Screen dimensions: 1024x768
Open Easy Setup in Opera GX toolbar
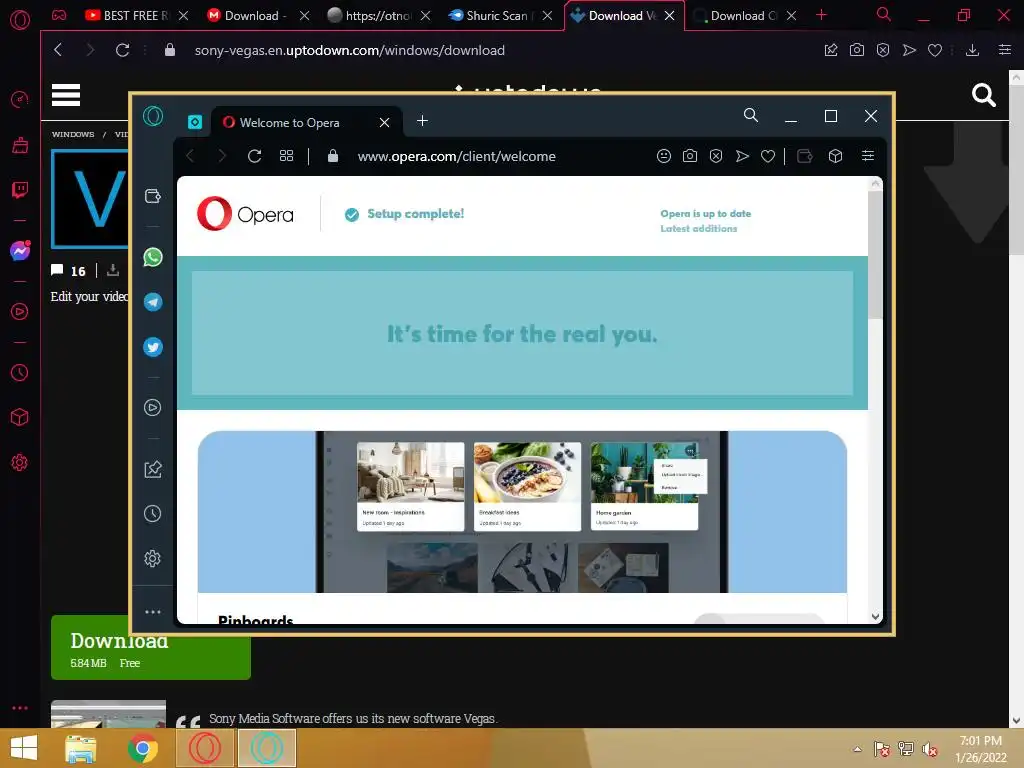pyautogui.click(x=1004, y=50)
